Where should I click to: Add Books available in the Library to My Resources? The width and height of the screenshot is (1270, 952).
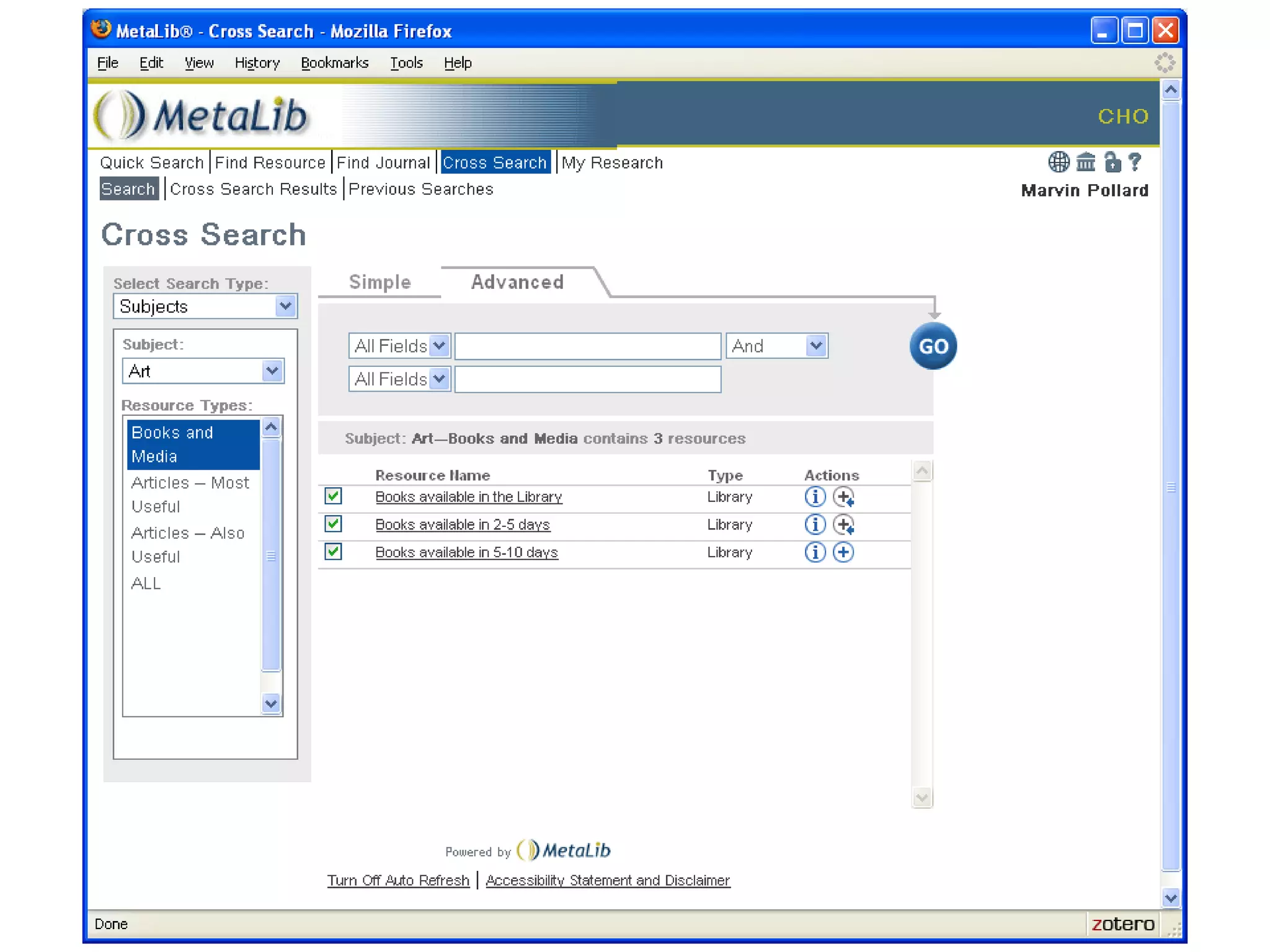pyautogui.click(x=843, y=496)
